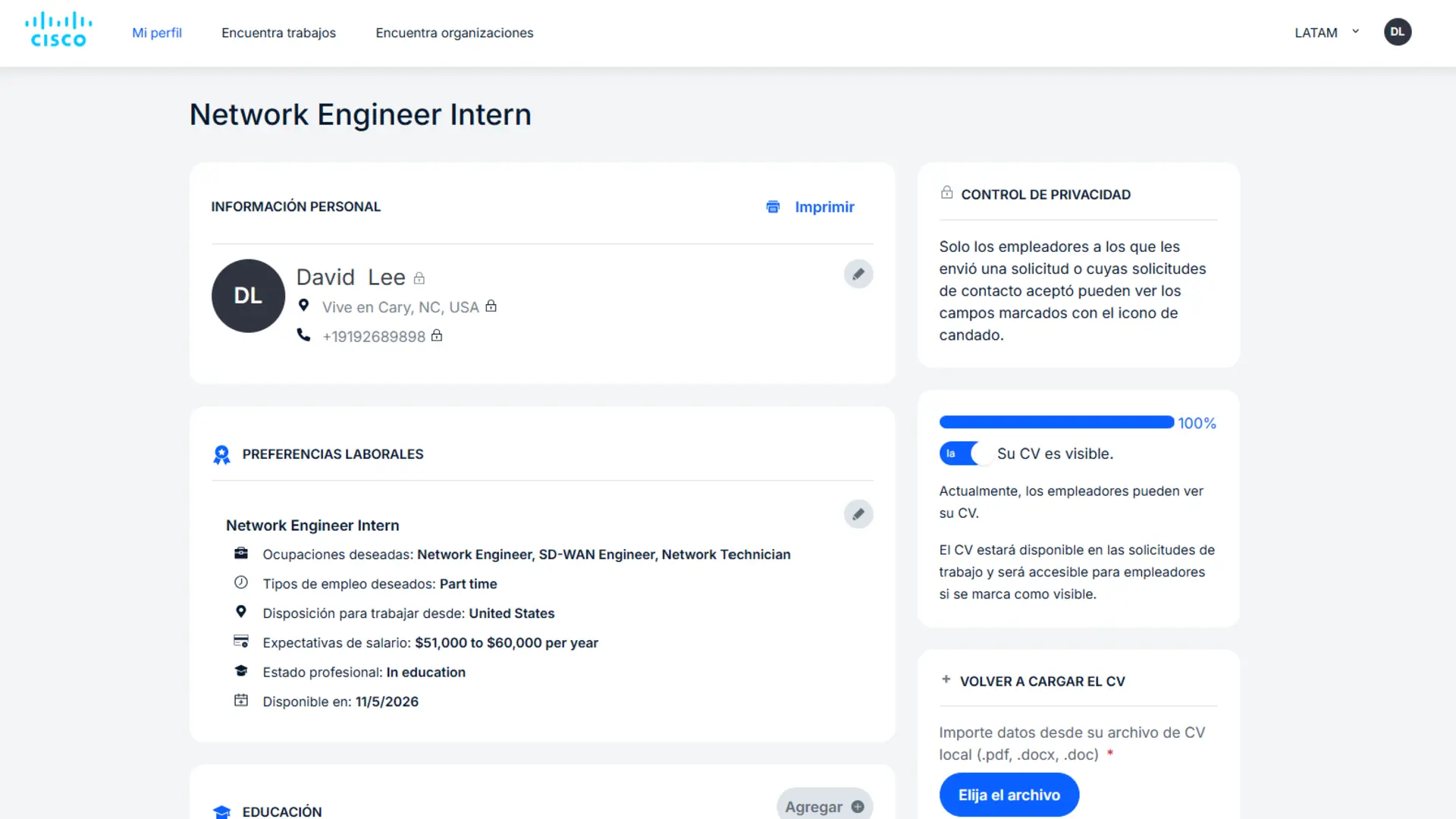Image resolution: width=1456 pixels, height=819 pixels.
Task: Open the DL user avatar menu
Action: [1397, 32]
